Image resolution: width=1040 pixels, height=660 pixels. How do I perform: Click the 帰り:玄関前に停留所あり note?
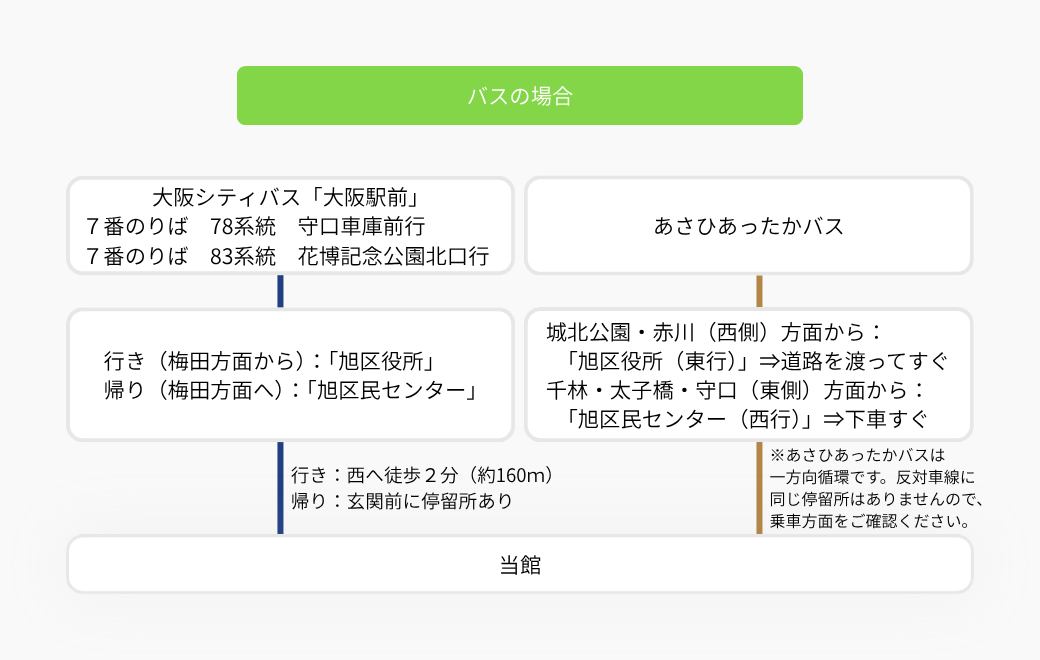[x=402, y=501]
